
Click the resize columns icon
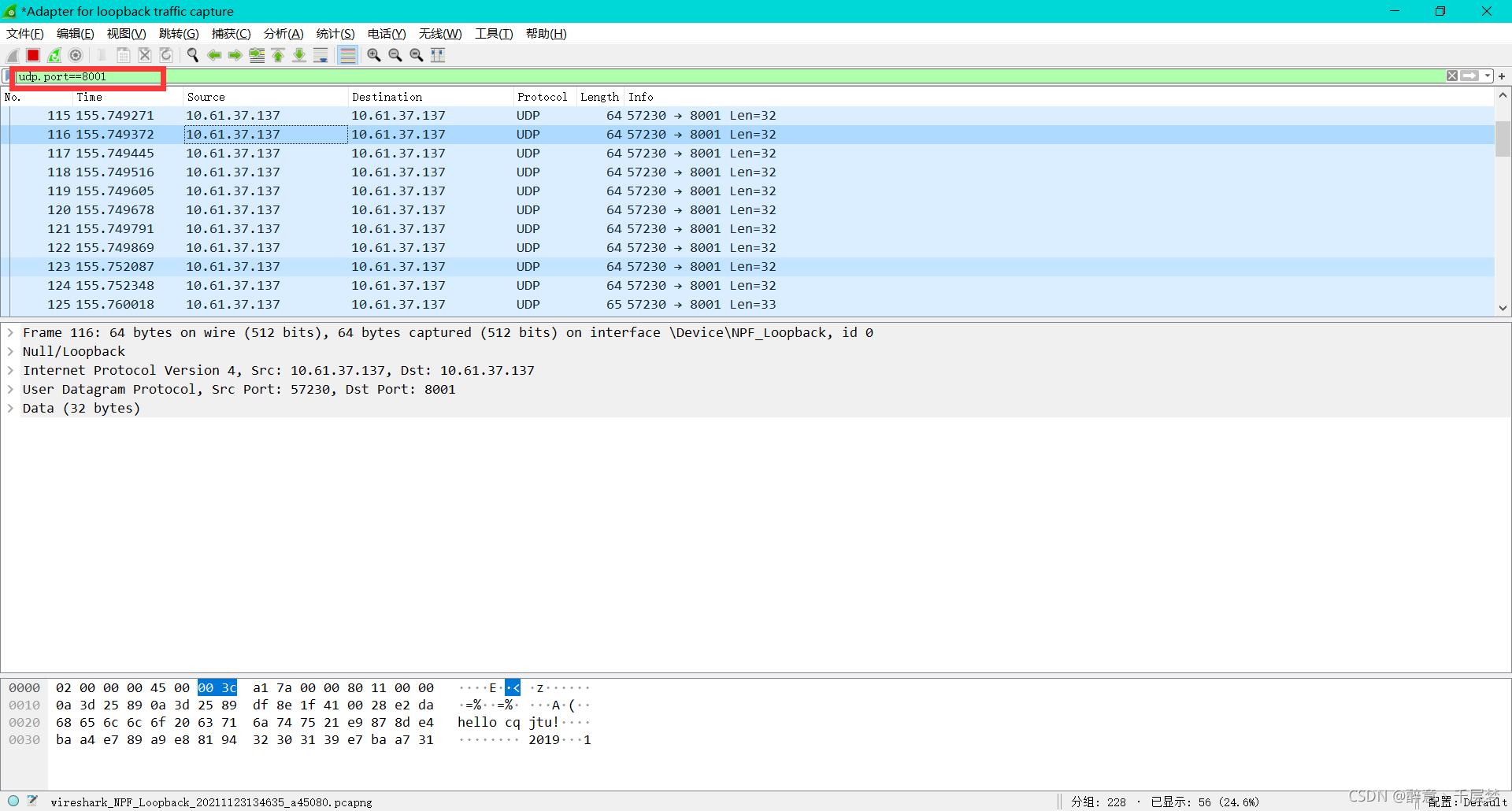(x=438, y=55)
